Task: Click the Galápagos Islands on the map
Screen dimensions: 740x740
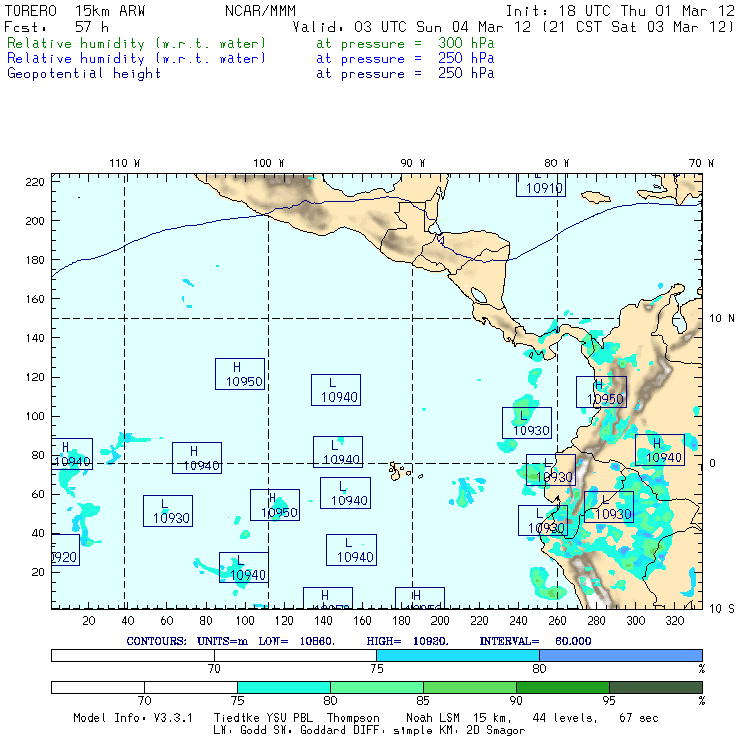Action: pyautogui.click(x=399, y=469)
